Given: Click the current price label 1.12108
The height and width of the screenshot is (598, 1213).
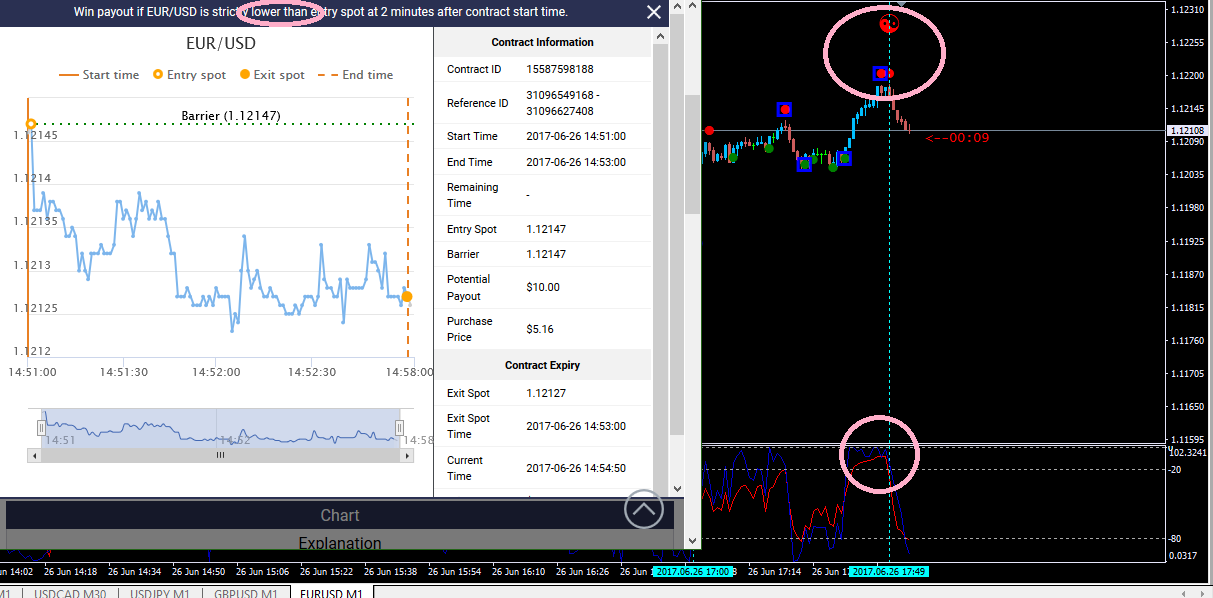Looking at the screenshot, I should pos(1187,131).
